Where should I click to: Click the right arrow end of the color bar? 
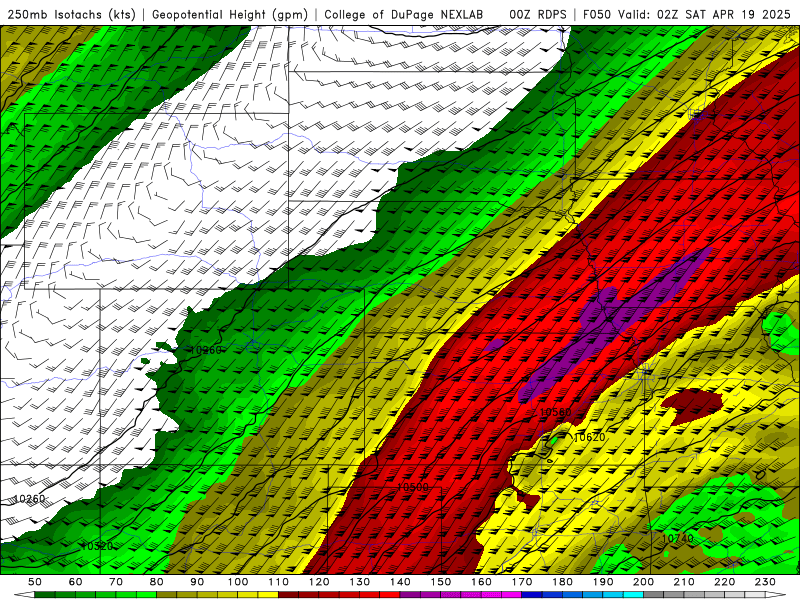point(776,595)
